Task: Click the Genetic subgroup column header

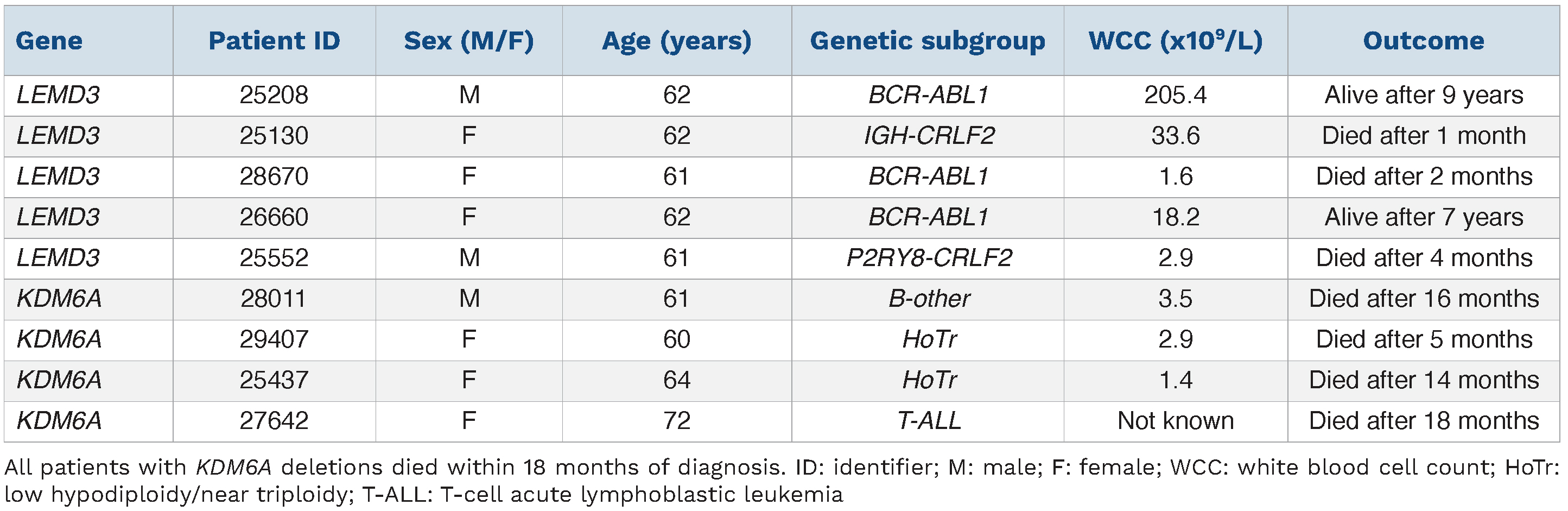Action: coord(927,41)
